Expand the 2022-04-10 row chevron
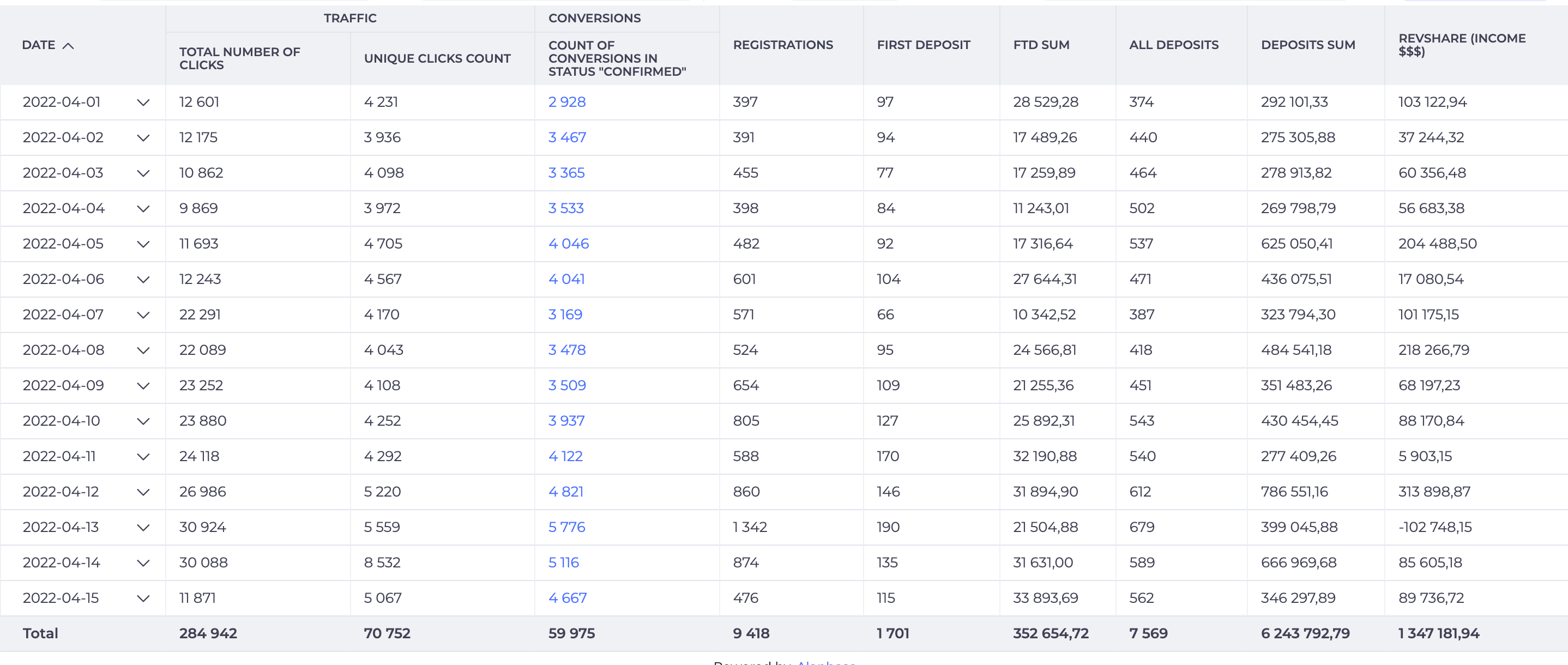The width and height of the screenshot is (1568, 665). pyautogui.click(x=143, y=421)
